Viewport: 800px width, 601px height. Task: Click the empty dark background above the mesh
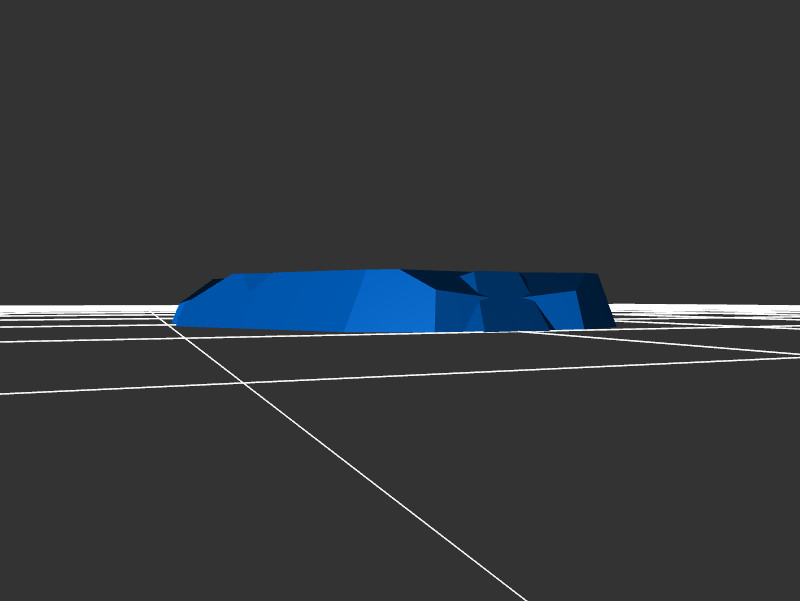(x=400, y=130)
